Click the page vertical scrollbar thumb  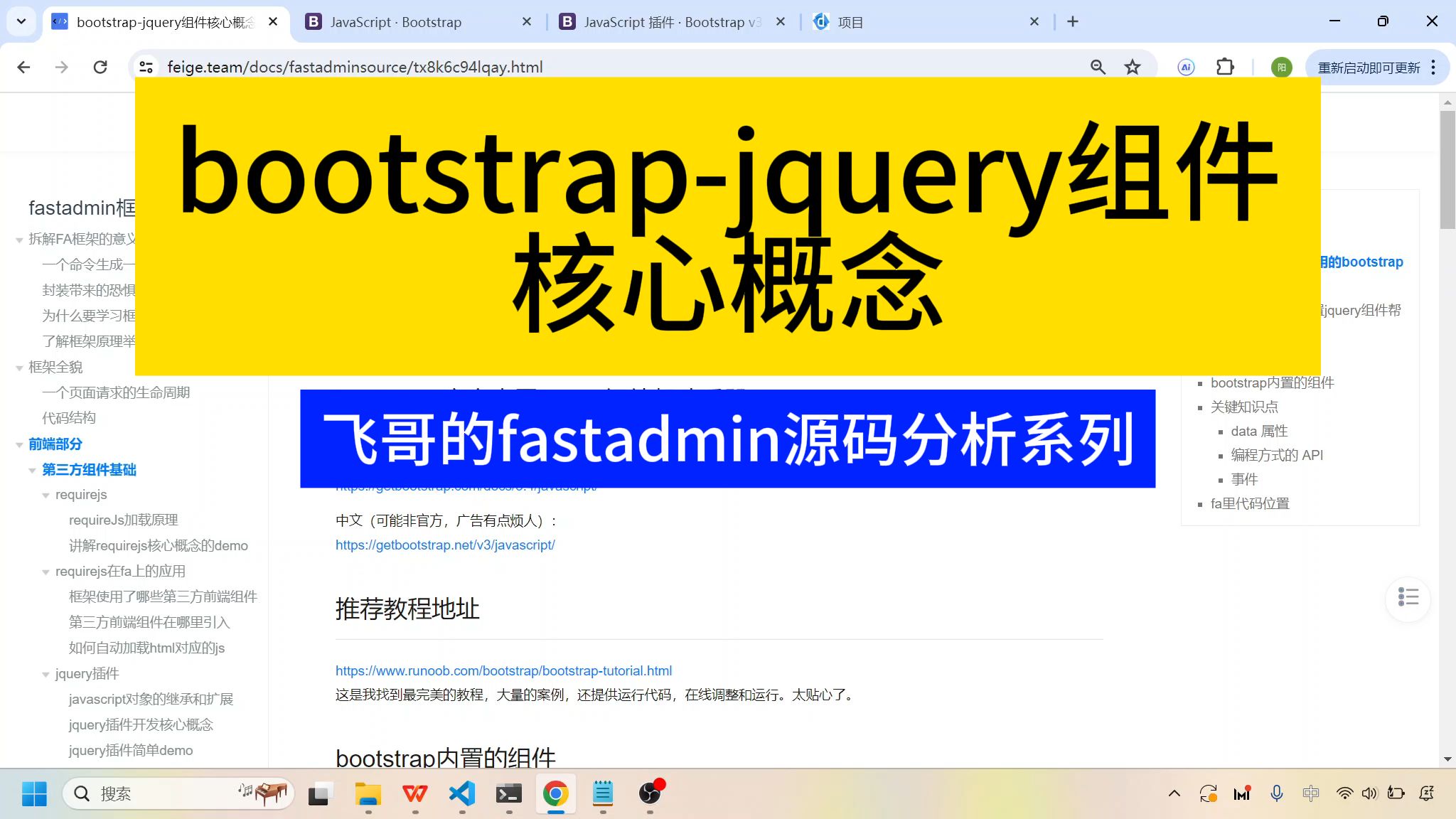pyautogui.click(x=1447, y=169)
